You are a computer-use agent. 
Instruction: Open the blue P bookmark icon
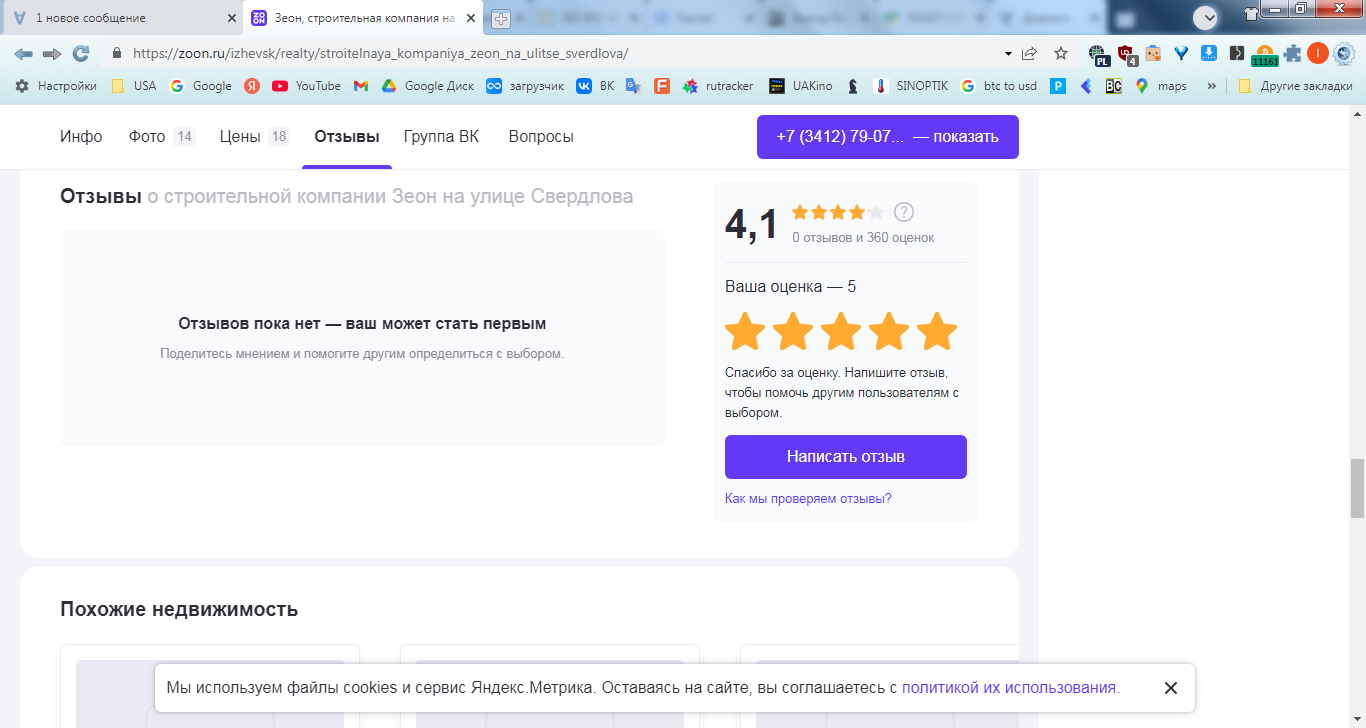click(1058, 86)
